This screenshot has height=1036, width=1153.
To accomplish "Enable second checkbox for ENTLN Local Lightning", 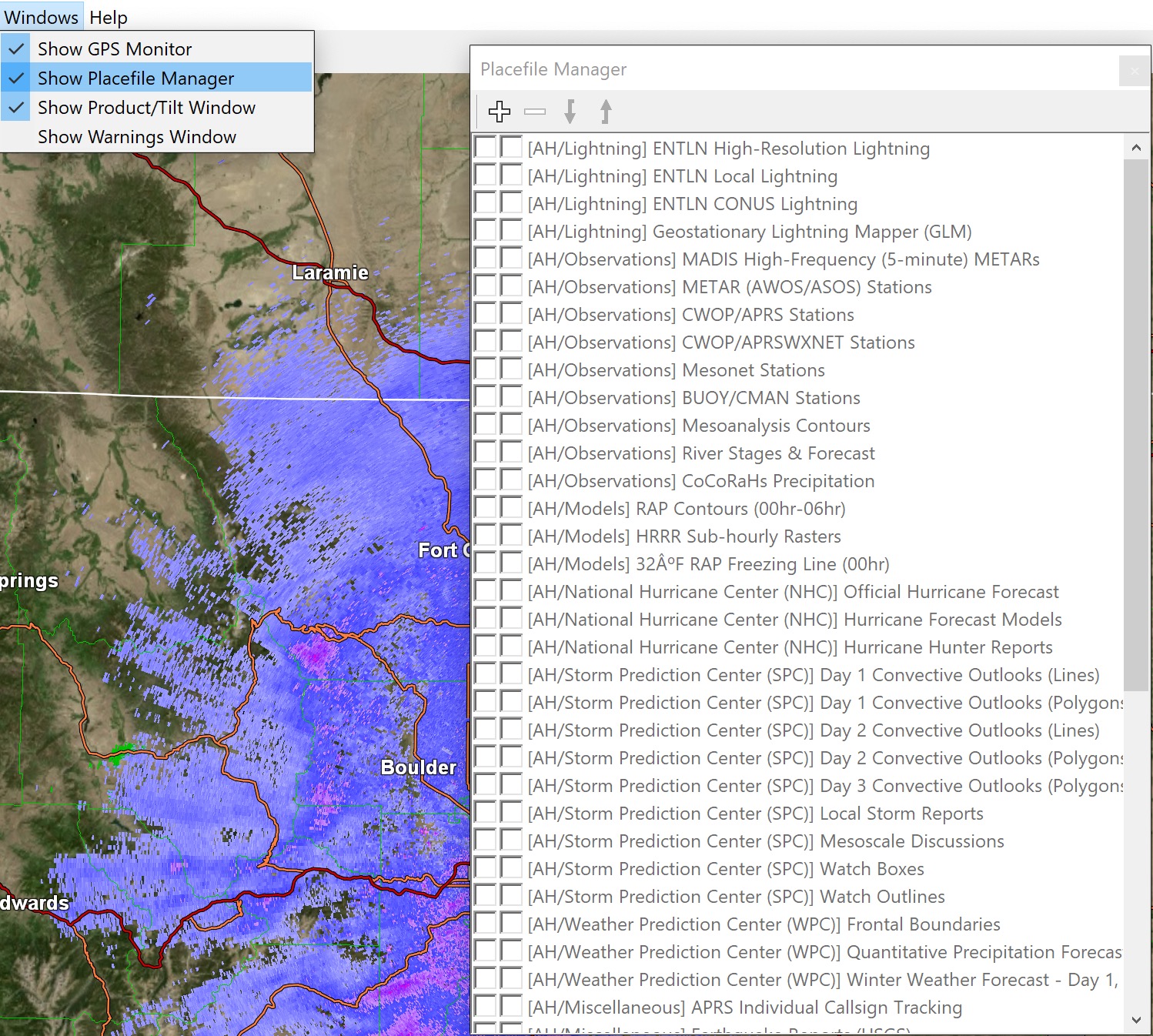I will (511, 175).
